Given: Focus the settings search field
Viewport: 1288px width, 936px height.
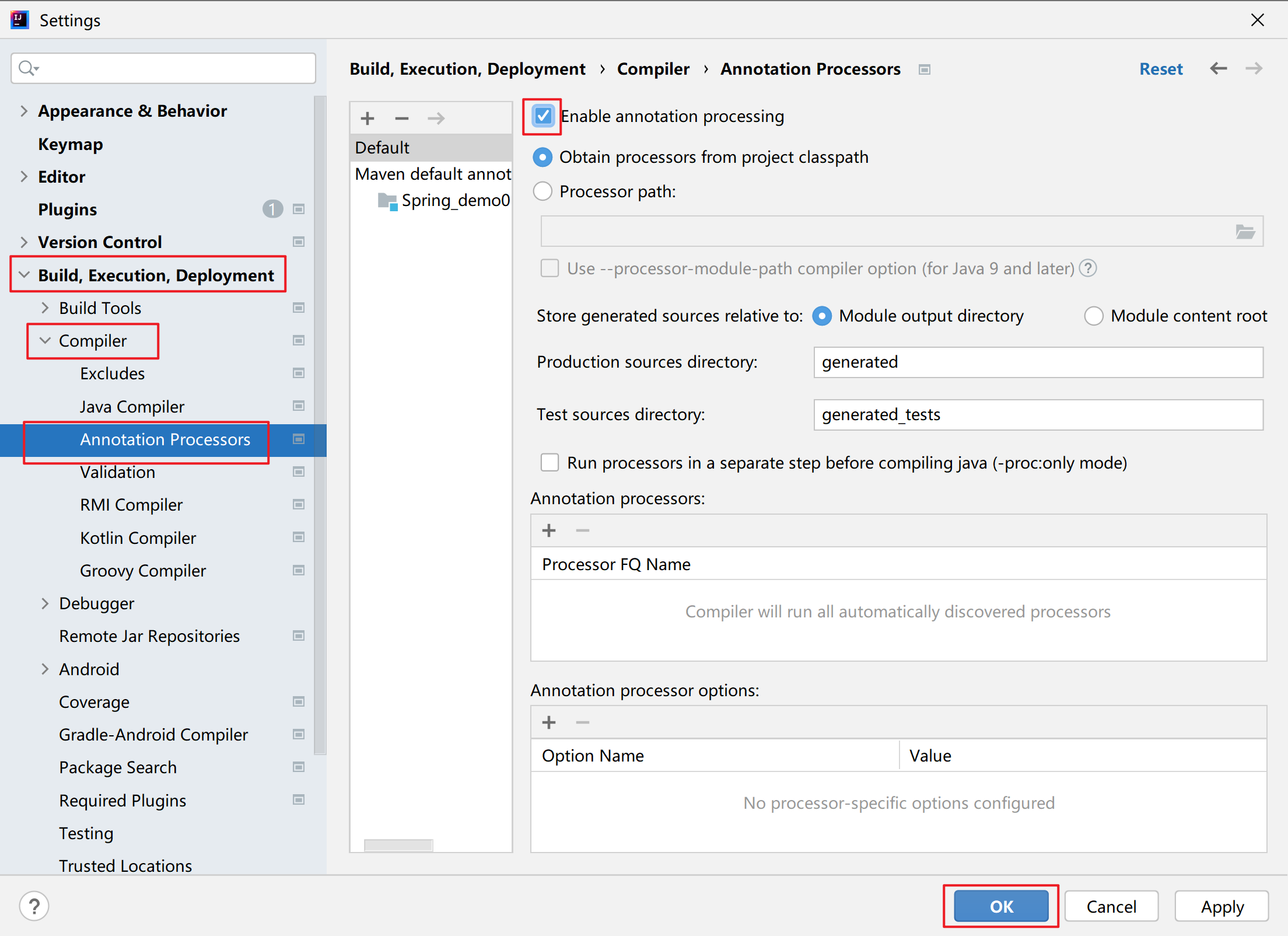Looking at the screenshot, I should [x=163, y=68].
